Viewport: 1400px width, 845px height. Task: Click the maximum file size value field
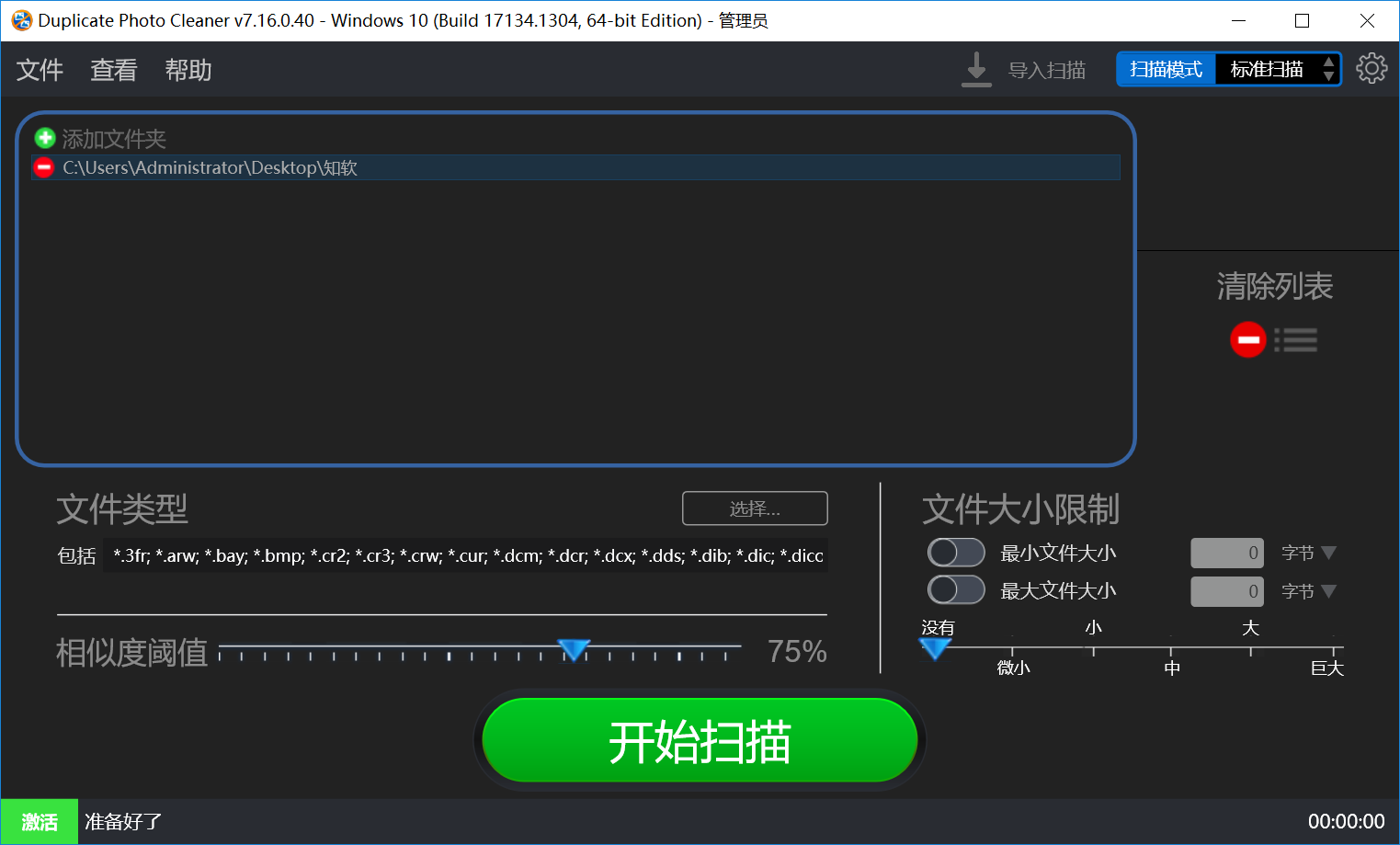[1227, 591]
